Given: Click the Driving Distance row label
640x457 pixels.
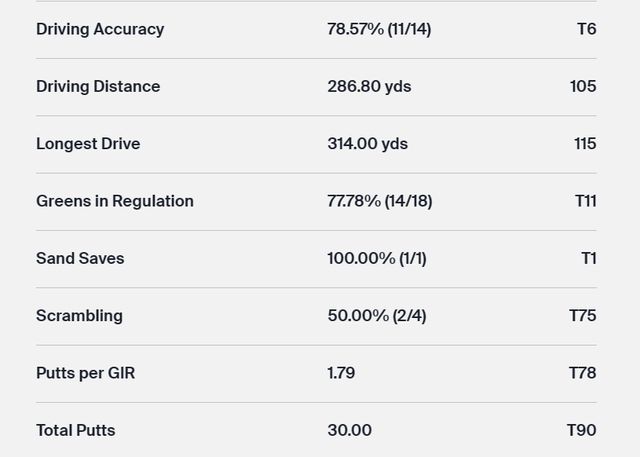Looking at the screenshot, I should [98, 86].
